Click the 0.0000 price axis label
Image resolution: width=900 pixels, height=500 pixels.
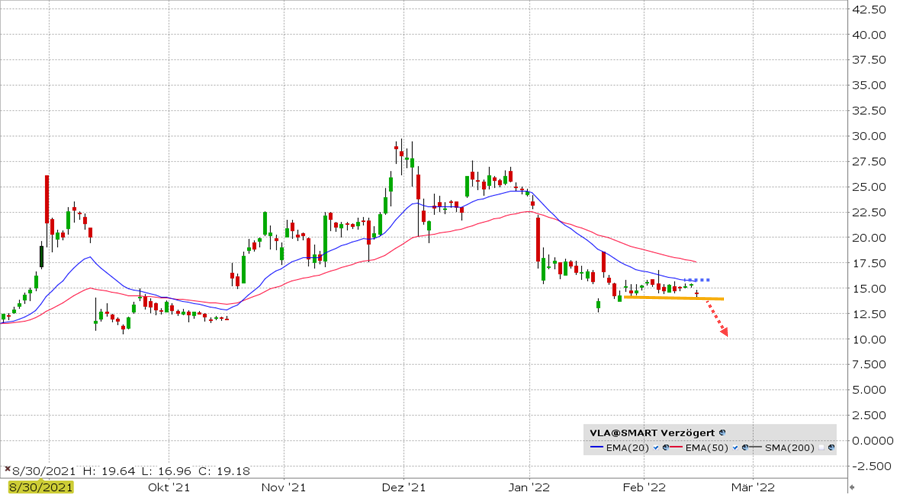point(872,441)
